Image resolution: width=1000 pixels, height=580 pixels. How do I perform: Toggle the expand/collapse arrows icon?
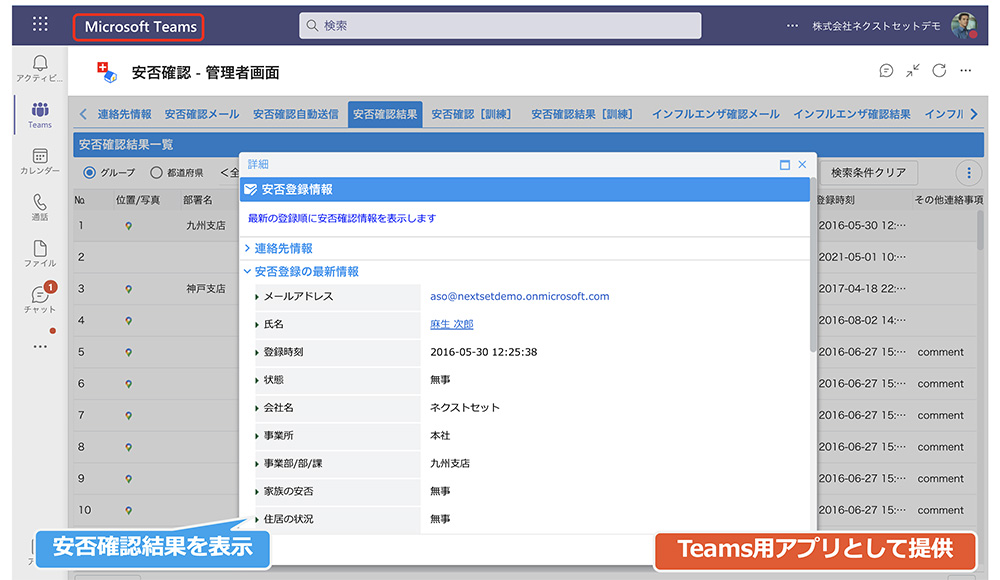pyautogui.click(x=913, y=71)
